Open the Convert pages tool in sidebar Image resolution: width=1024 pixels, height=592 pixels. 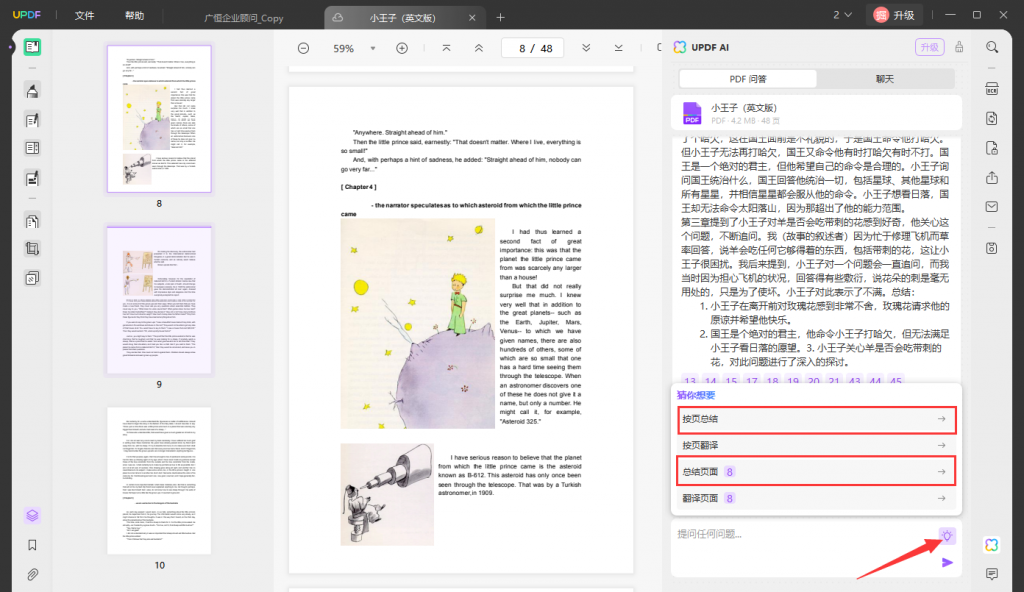click(32, 221)
